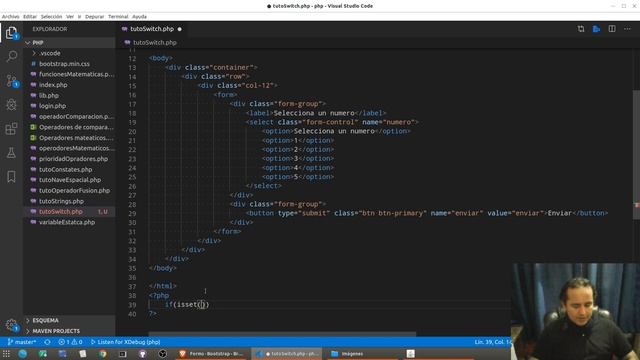The height and width of the screenshot is (360, 640).
Task: Open tutoOperadorFusion.php file
Action: pyautogui.click(x=69, y=190)
